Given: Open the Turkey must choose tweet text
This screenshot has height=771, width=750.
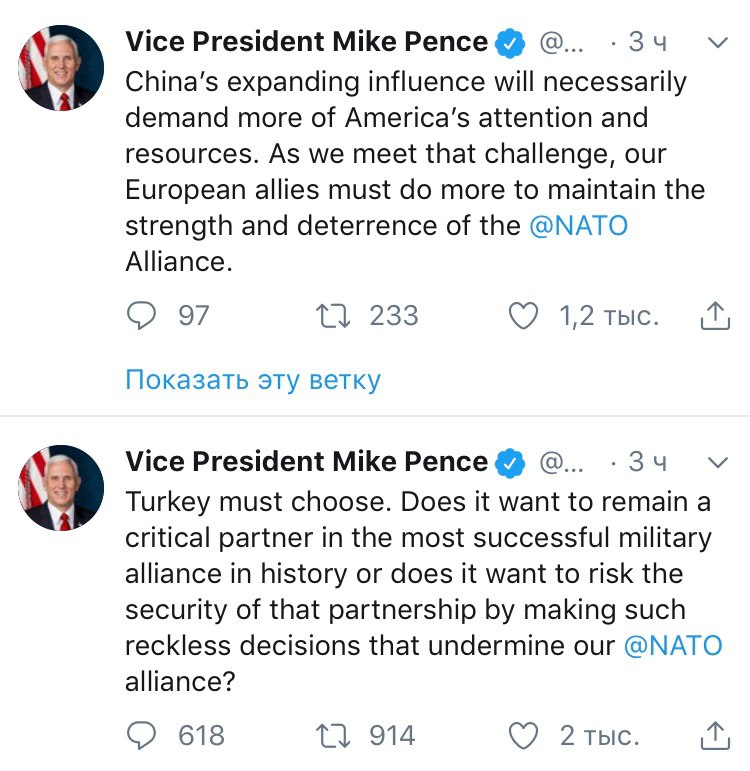Looking at the screenshot, I should pyautogui.click(x=400, y=573).
